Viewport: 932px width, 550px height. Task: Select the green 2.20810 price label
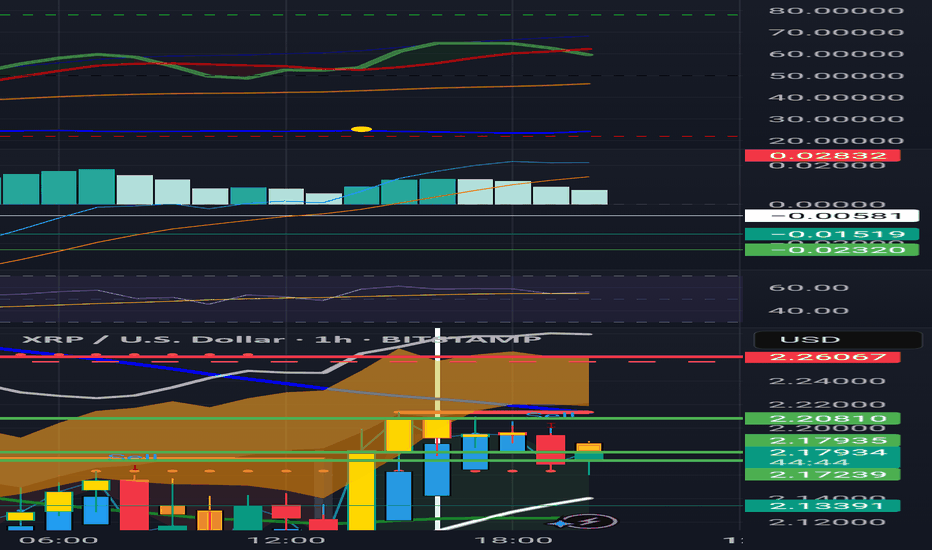(x=822, y=419)
